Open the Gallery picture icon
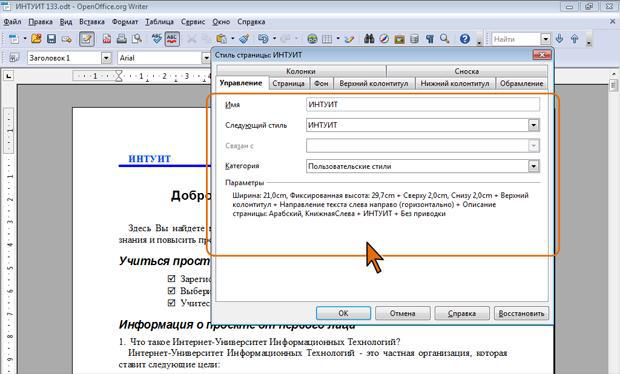 tap(399, 39)
